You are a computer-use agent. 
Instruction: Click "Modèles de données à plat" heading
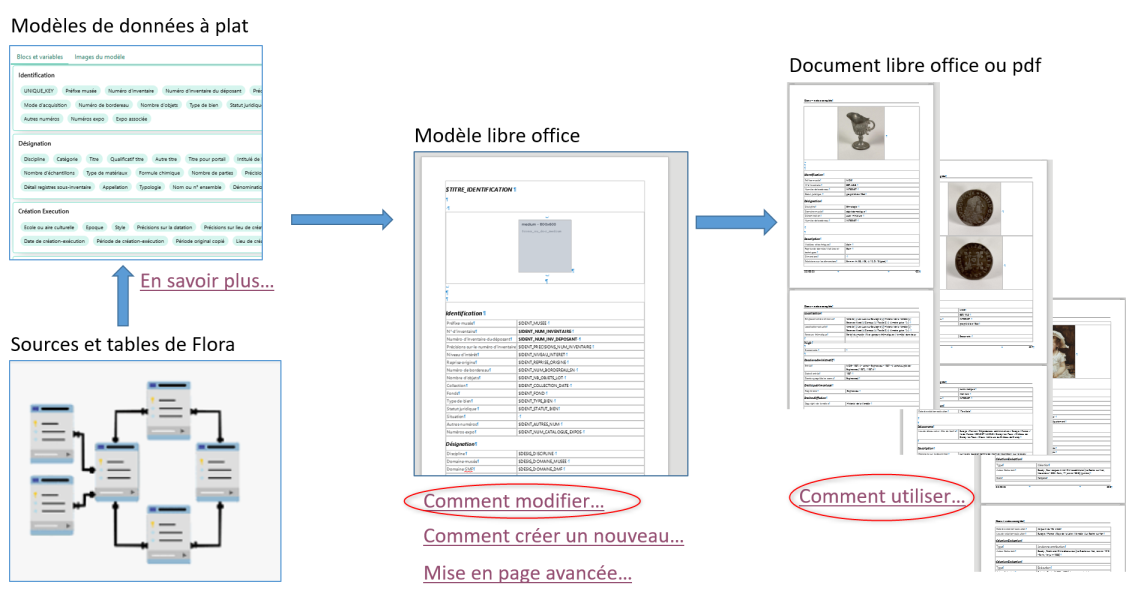(129, 26)
